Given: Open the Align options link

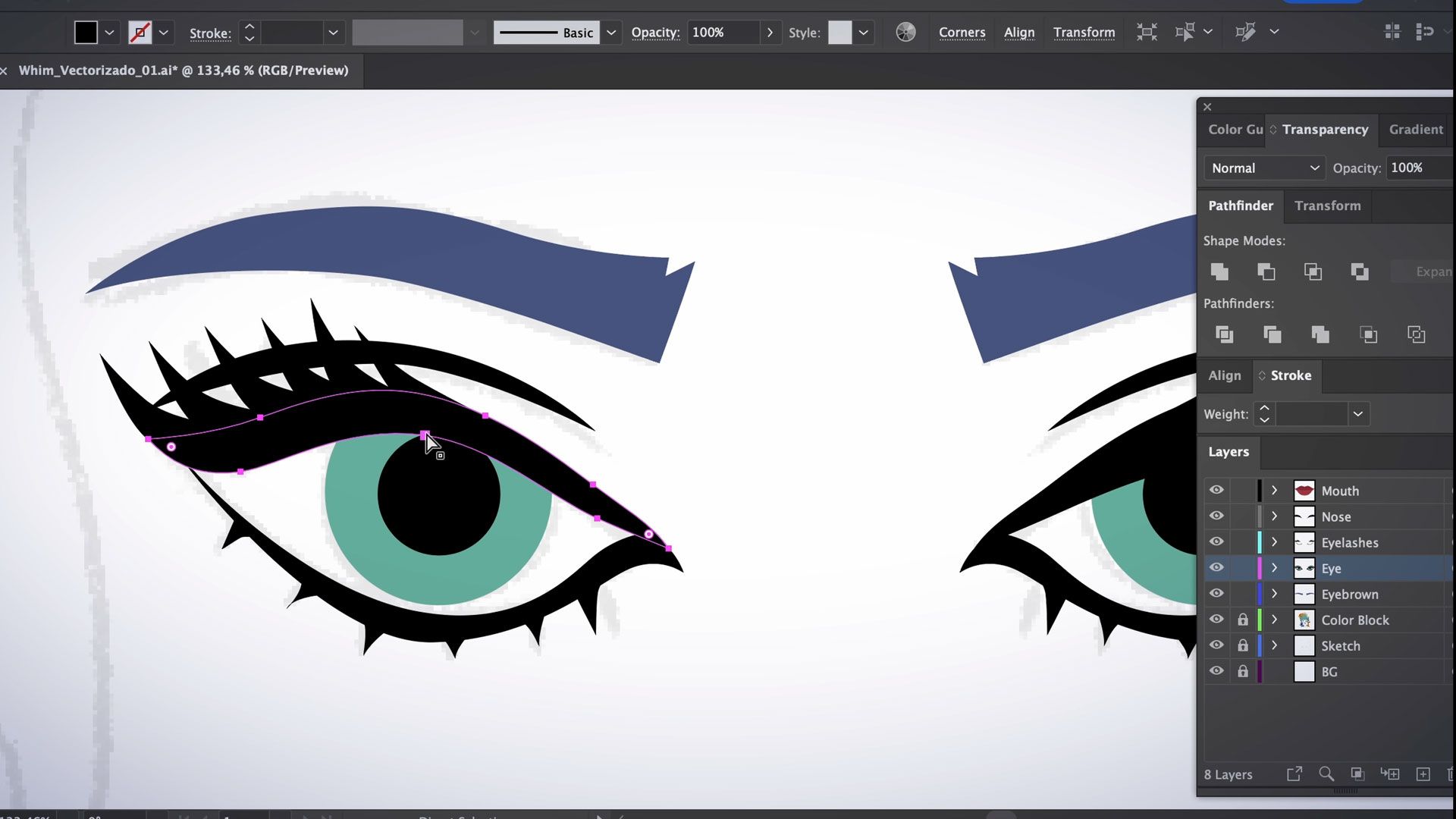Looking at the screenshot, I should pyautogui.click(x=1018, y=32).
